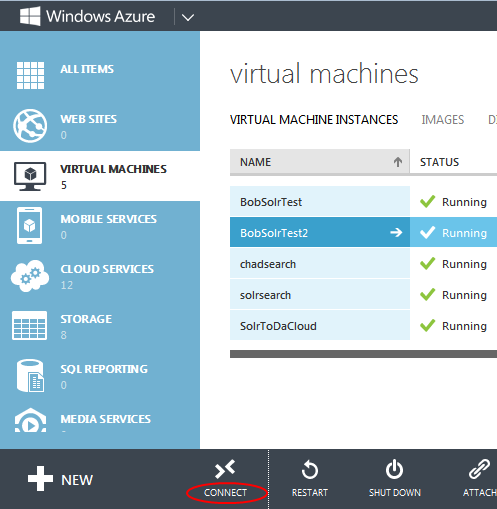Open BobSolrTest2 details via arrow icon
This screenshot has width=497, height=509.
pos(396,232)
